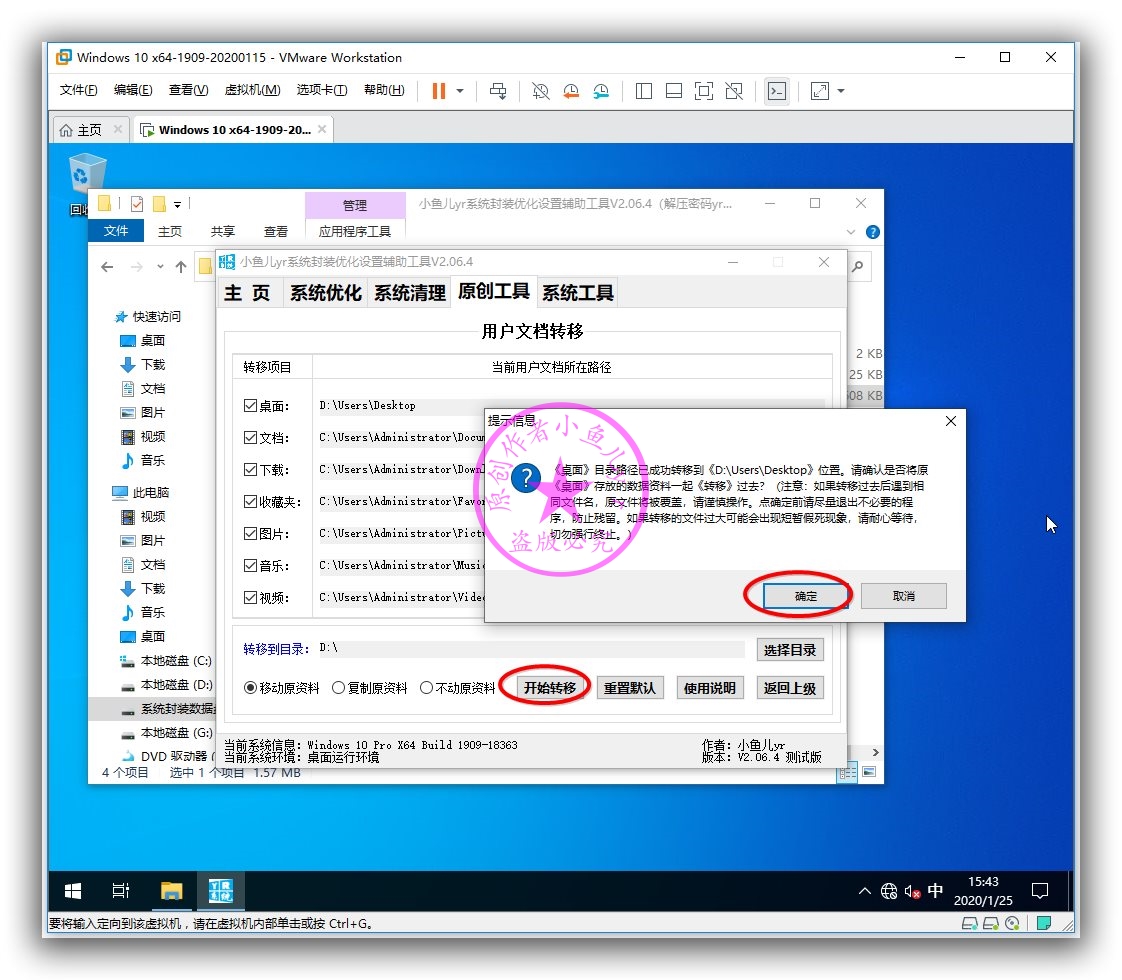Click the Explorer up-directory arrow
The width and height of the screenshot is (1122, 980).
point(181,267)
